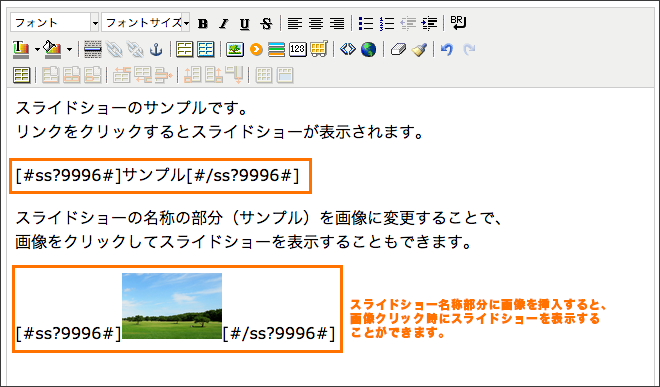Click the shopping cart icon

(x=319, y=50)
